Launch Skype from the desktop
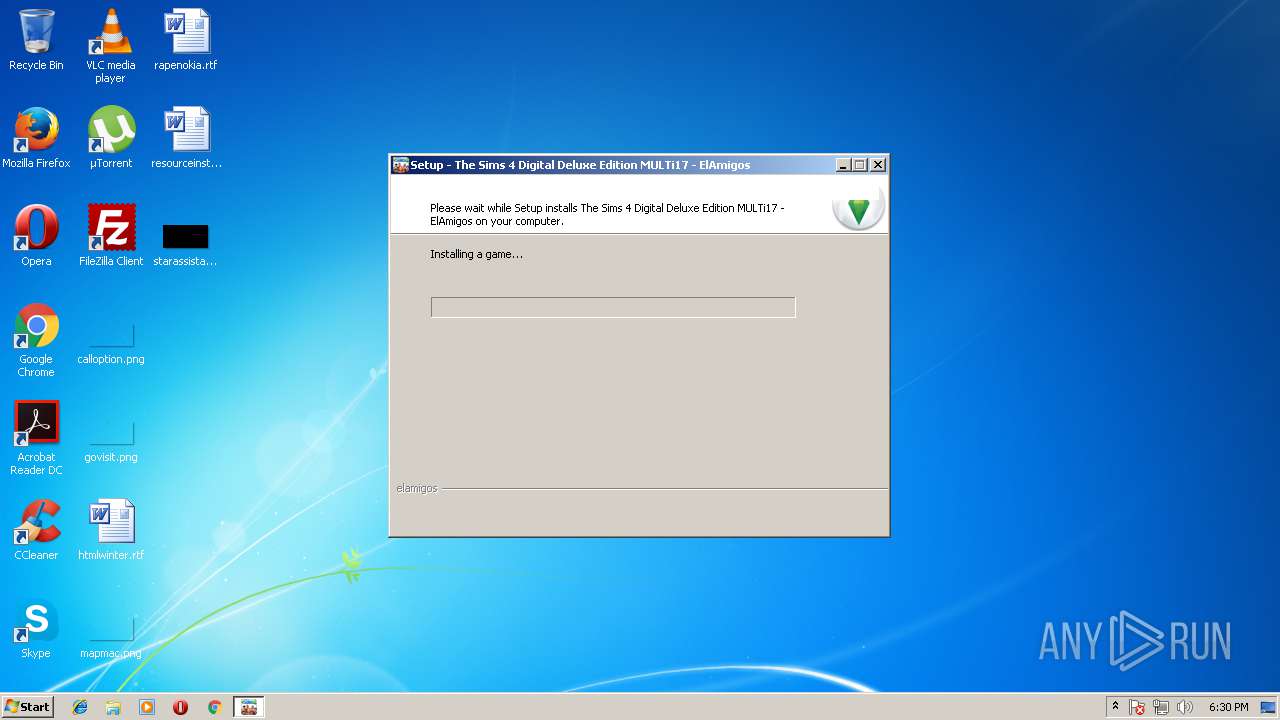The image size is (1280, 720). tap(36, 628)
